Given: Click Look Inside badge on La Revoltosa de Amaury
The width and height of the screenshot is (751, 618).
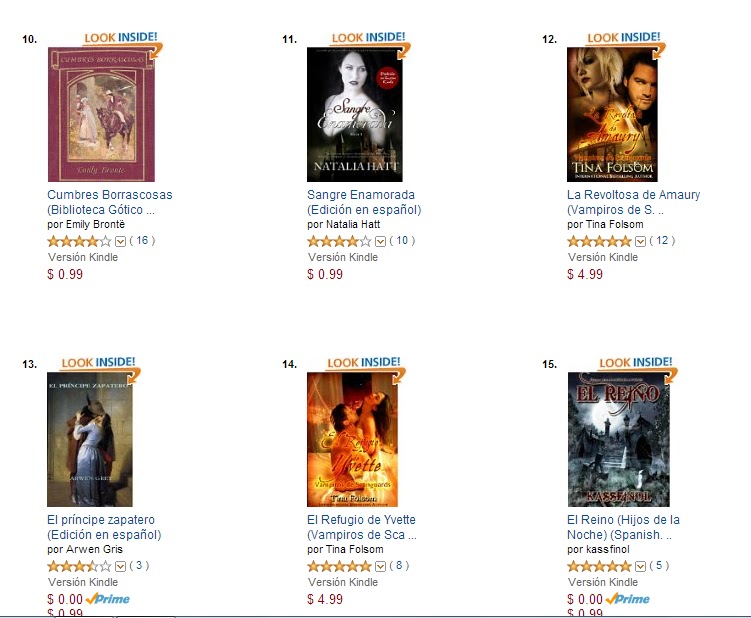Looking at the screenshot, I should [626, 42].
